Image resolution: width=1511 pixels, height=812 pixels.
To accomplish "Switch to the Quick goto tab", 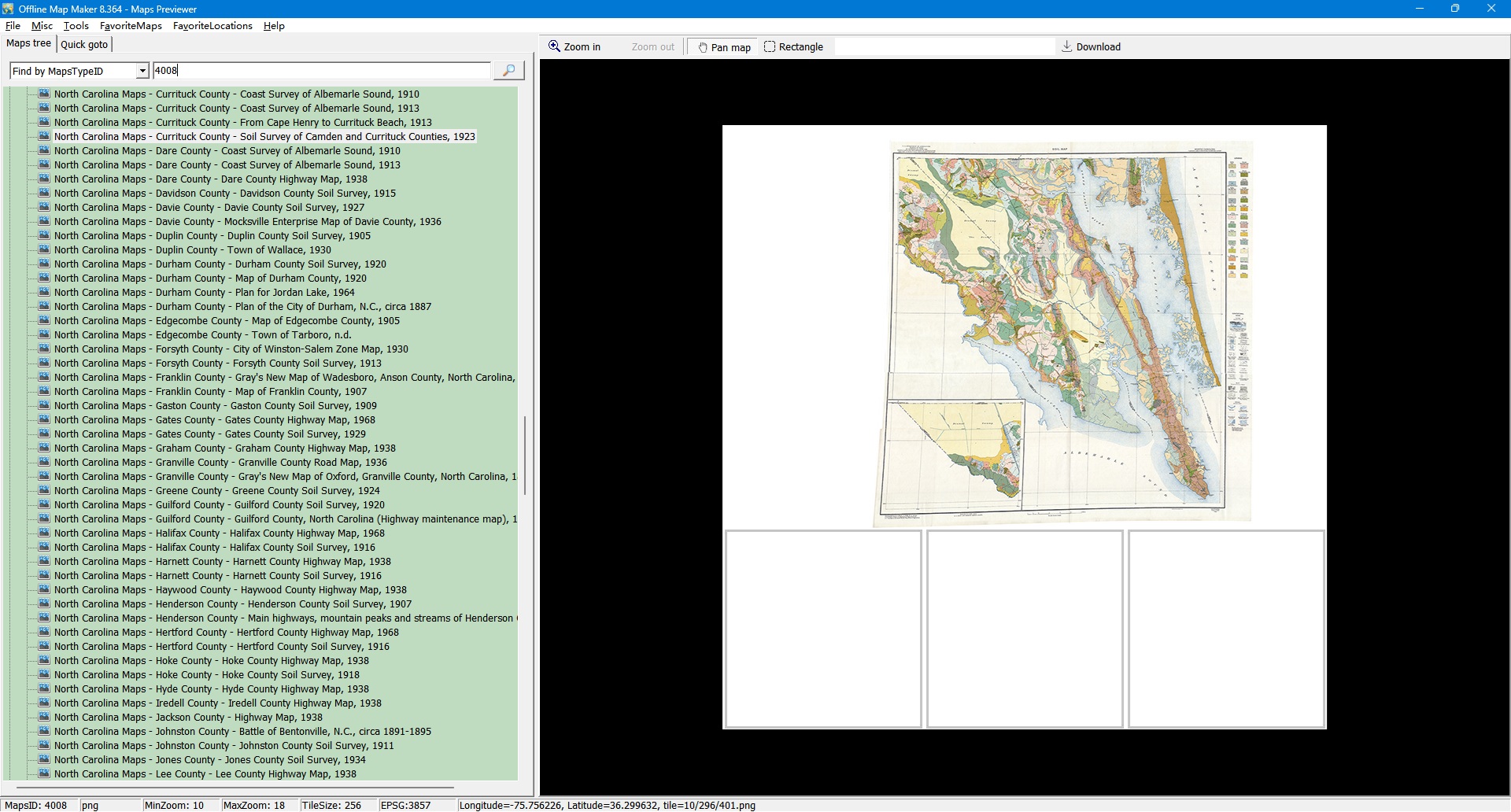I will pyautogui.click(x=84, y=45).
